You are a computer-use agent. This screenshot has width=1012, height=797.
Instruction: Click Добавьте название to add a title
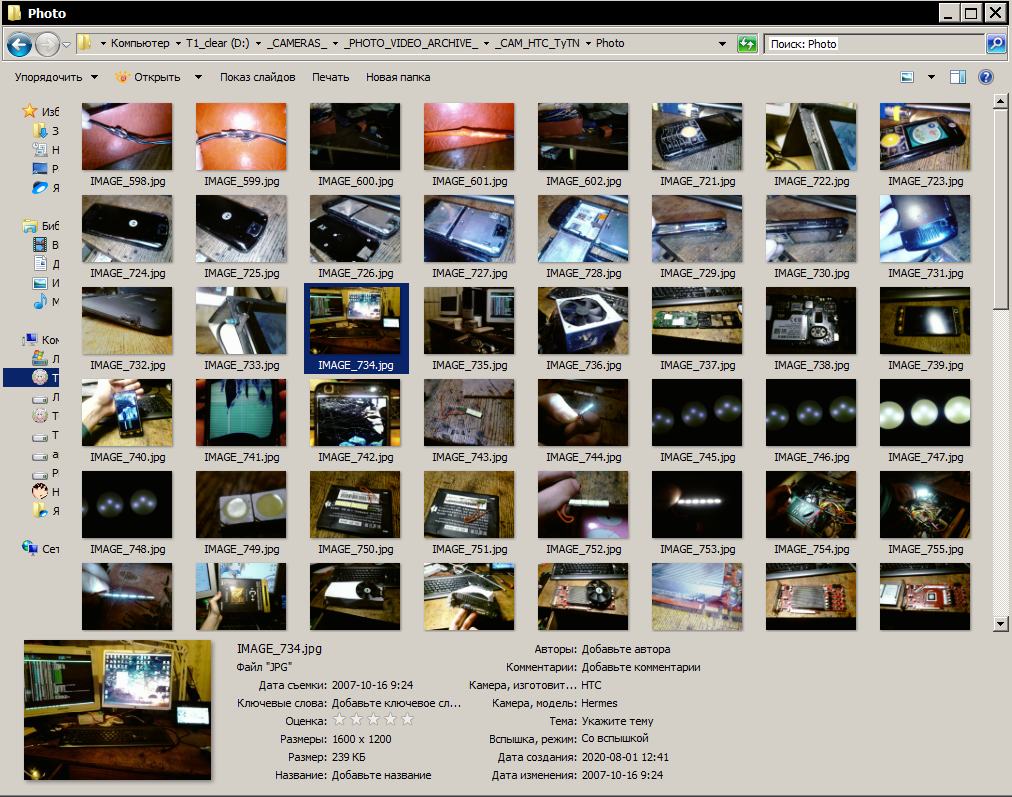pyautogui.click(x=381, y=775)
